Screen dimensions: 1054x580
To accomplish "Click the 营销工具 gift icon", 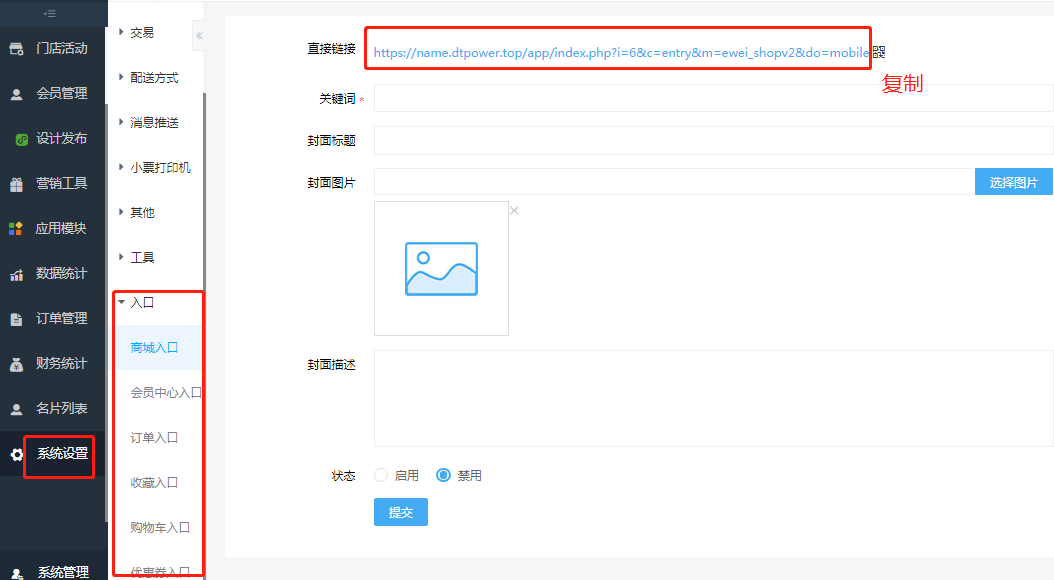I will 16,184.
